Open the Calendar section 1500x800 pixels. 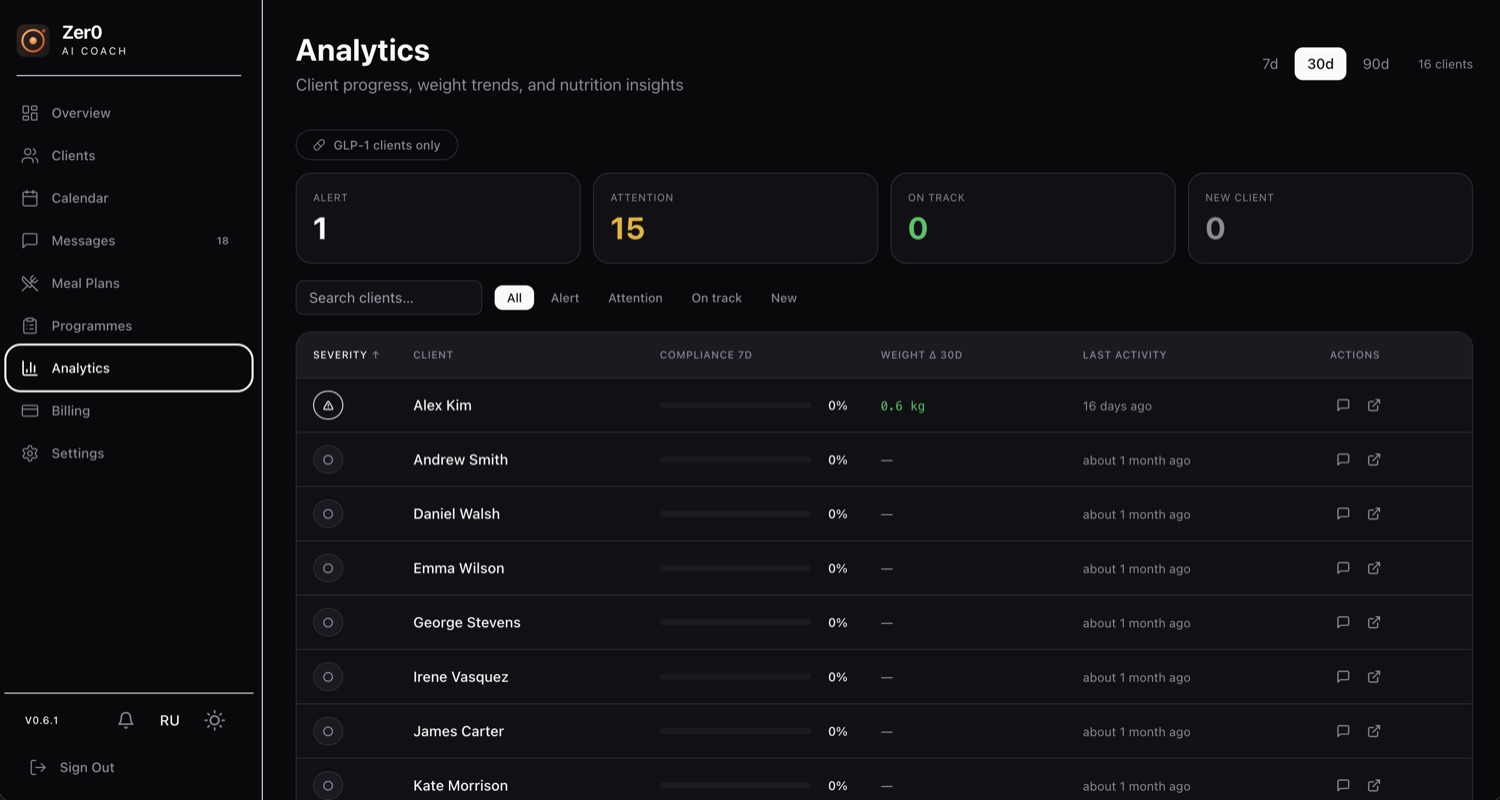(129, 198)
